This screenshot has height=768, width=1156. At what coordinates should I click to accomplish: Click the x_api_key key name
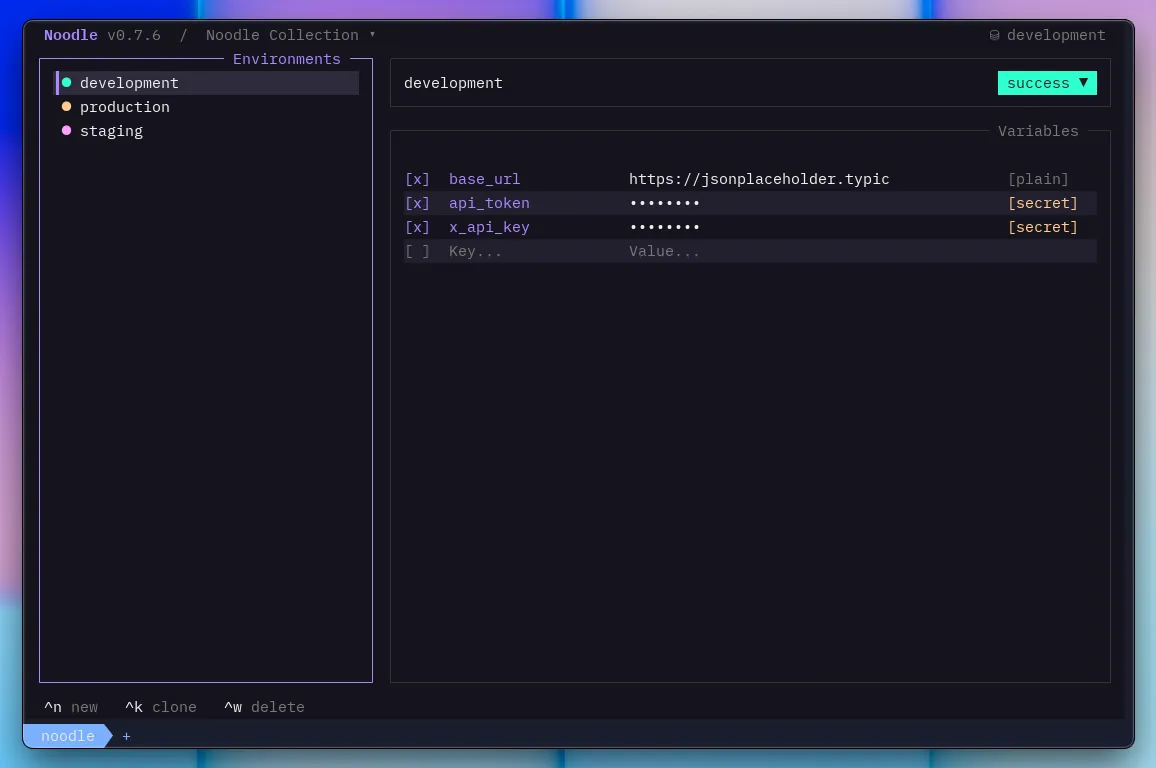click(x=489, y=227)
